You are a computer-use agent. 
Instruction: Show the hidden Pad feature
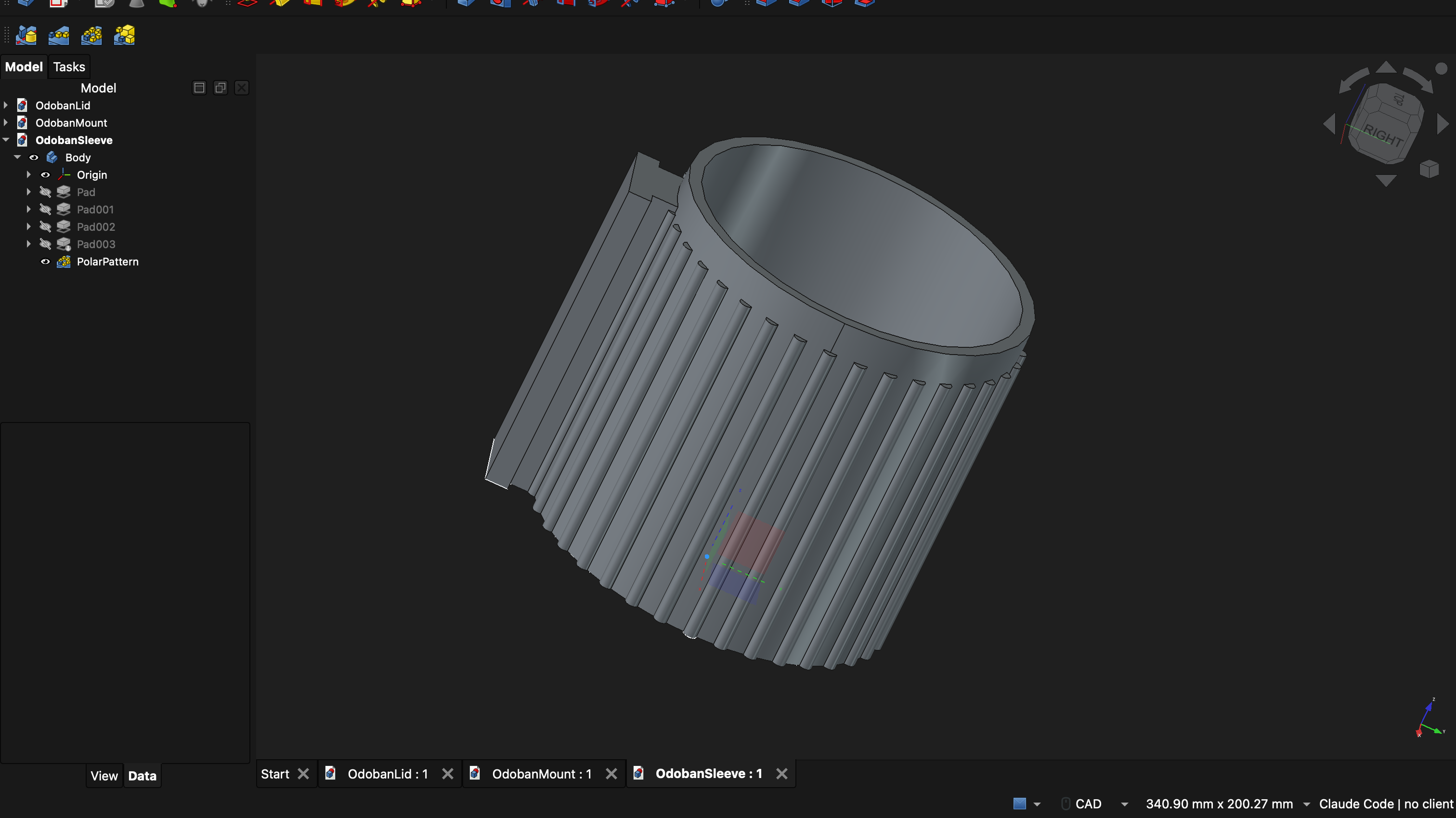45,192
